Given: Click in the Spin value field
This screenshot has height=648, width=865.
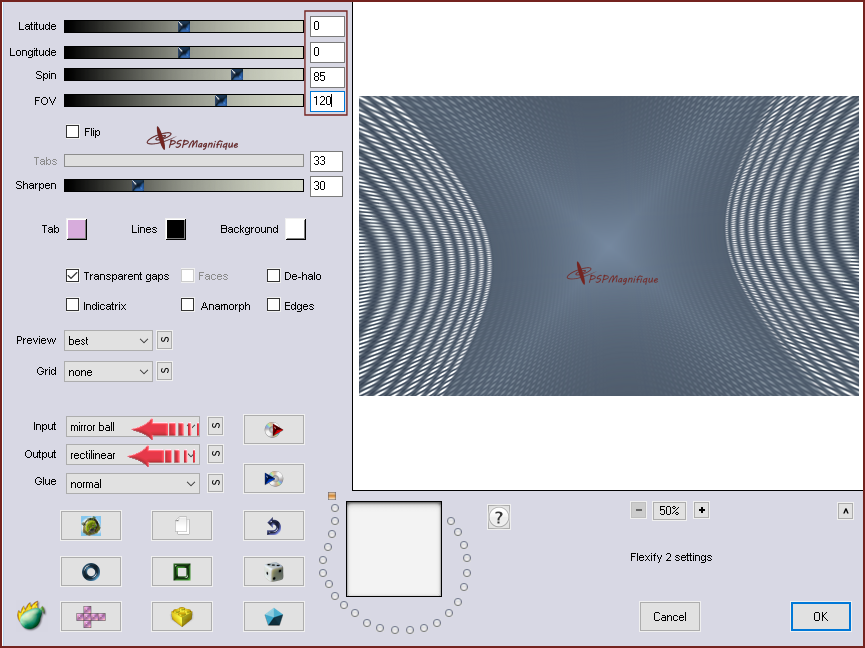Looking at the screenshot, I should 327,77.
